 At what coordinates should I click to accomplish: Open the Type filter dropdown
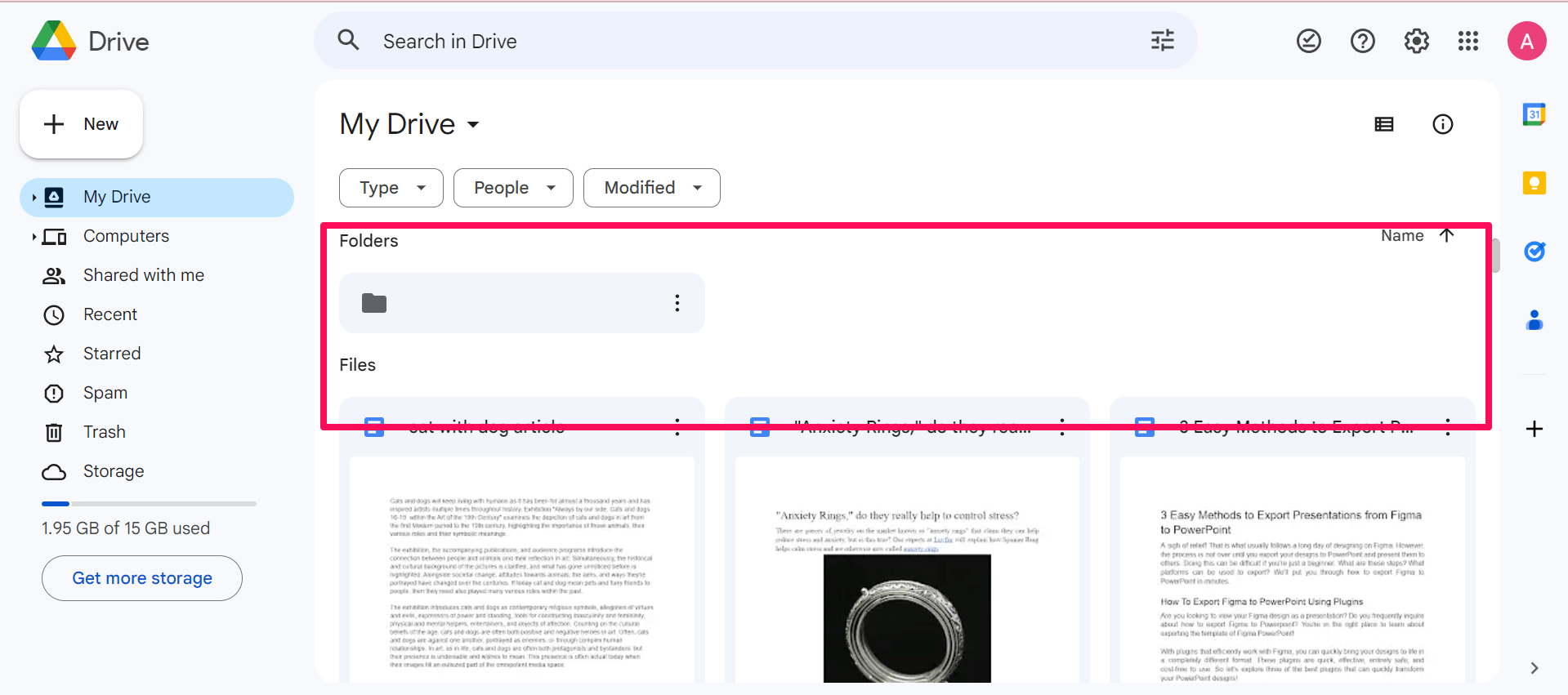[391, 188]
